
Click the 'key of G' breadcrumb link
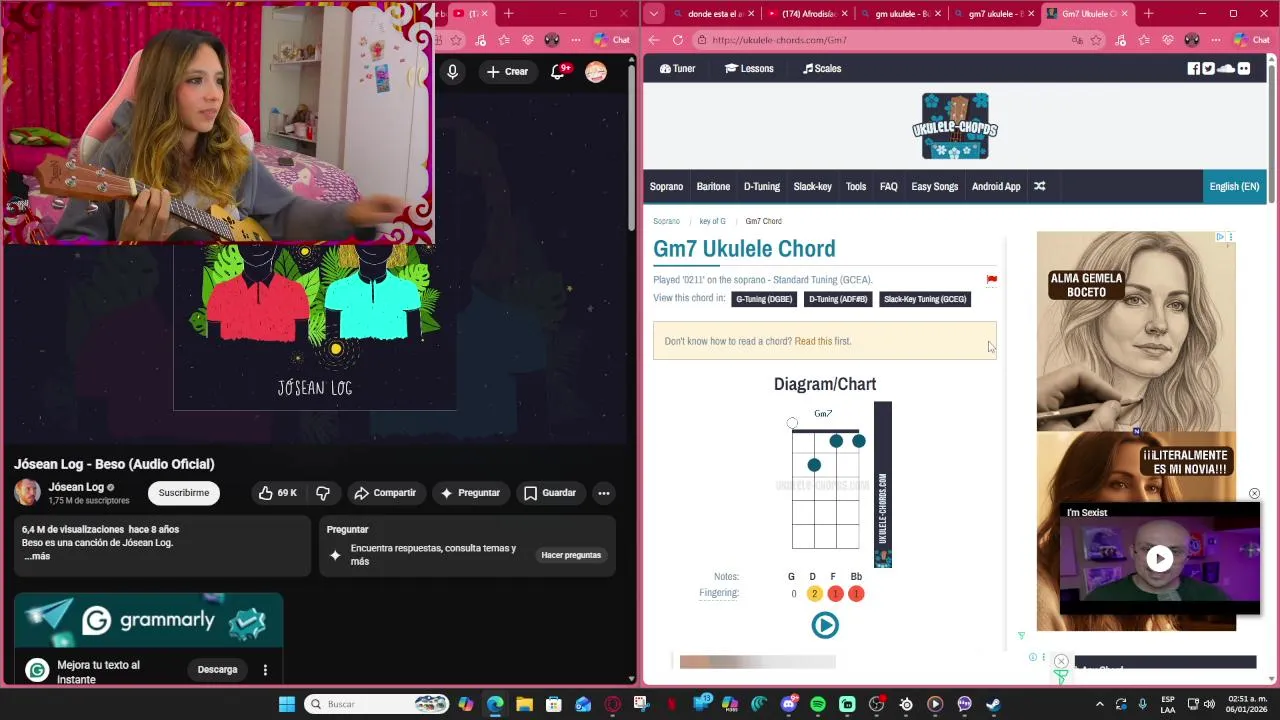click(x=712, y=221)
